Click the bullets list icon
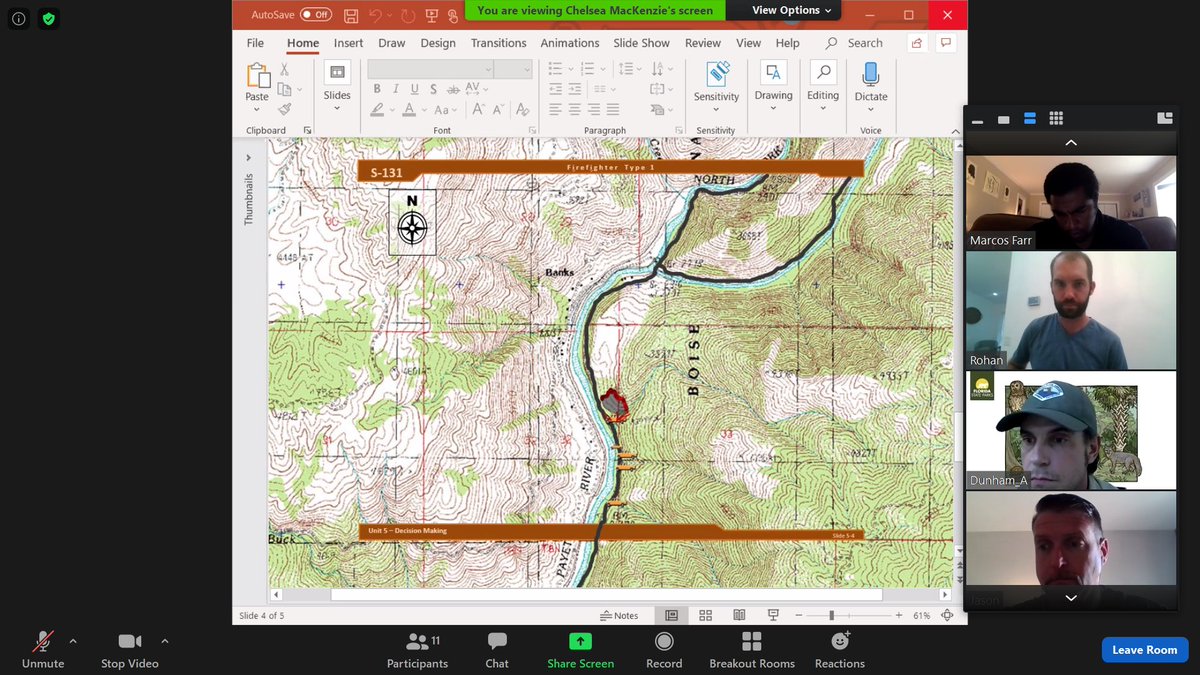This screenshot has height=675, width=1200. pos(554,69)
